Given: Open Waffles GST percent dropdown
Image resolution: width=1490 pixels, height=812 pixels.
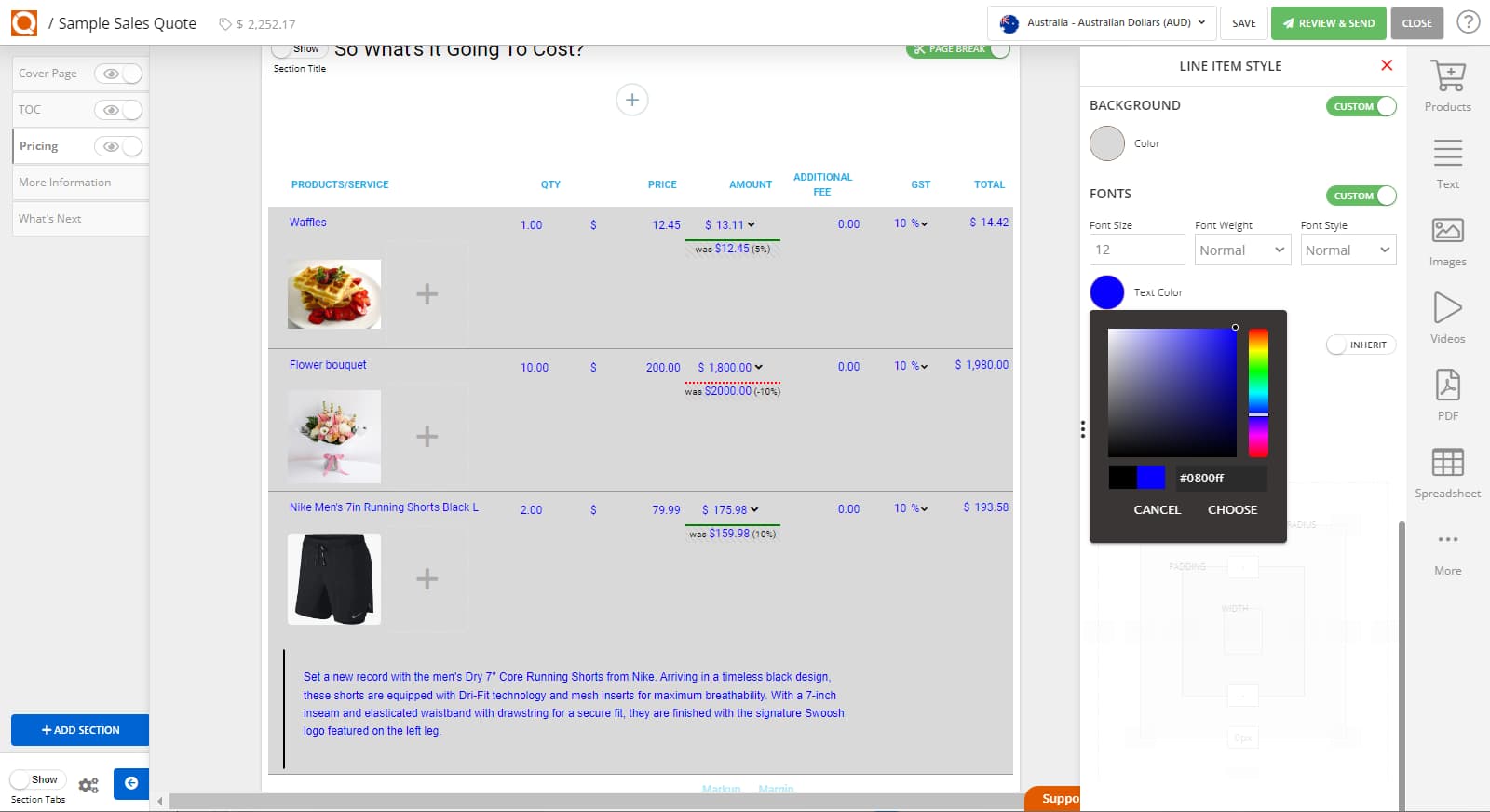Looking at the screenshot, I should point(911,223).
